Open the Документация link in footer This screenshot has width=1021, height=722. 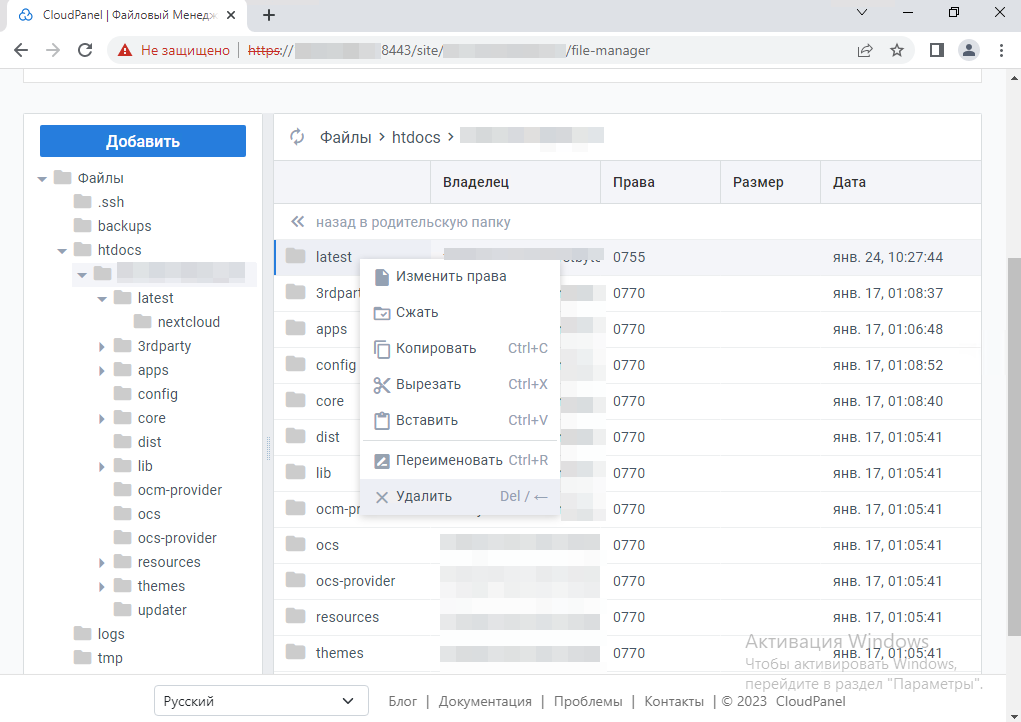pyautogui.click(x=485, y=701)
